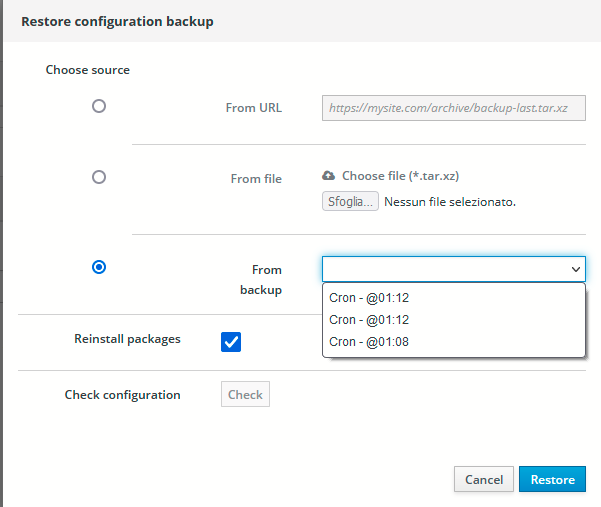Click the Nessun file selezionato text

pyautogui.click(x=450, y=202)
